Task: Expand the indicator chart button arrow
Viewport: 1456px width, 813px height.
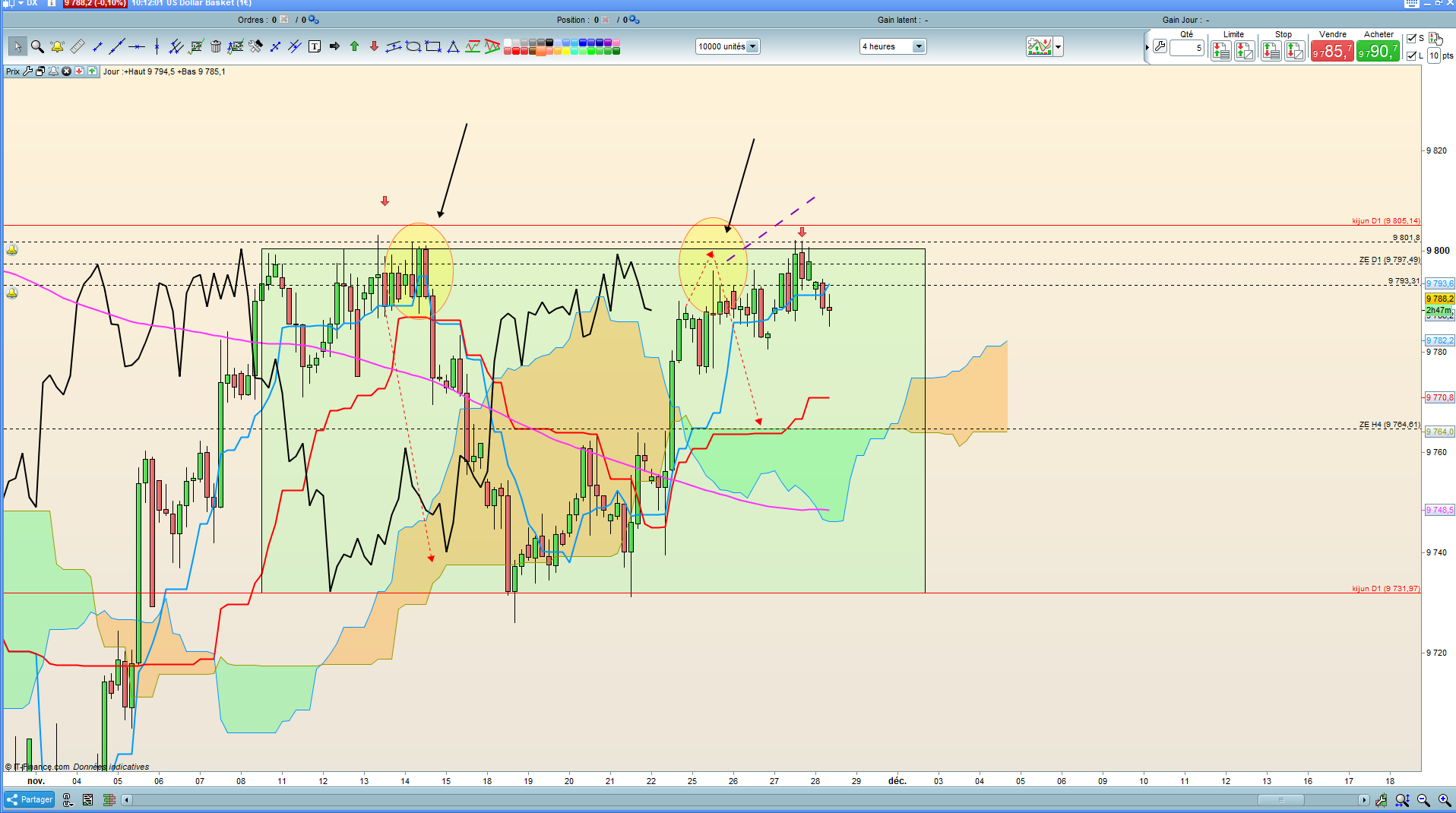Action: coord(1058,47)
